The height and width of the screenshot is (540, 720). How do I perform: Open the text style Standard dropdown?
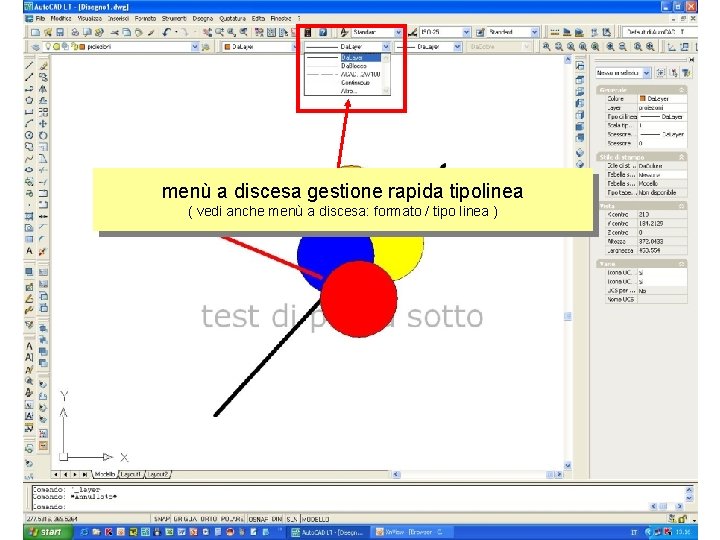(398, 32)
